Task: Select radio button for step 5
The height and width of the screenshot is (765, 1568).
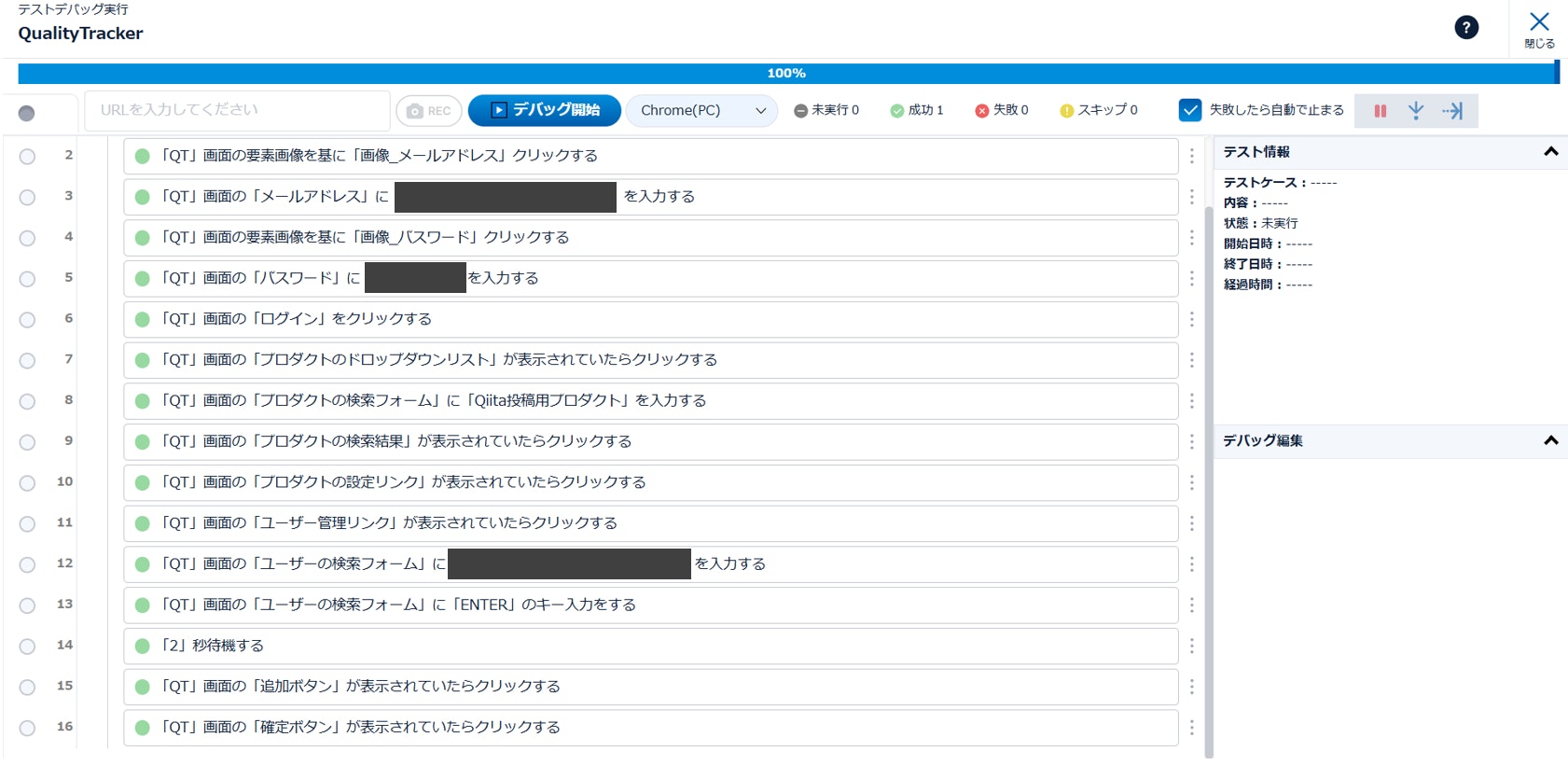Action: [27, 279]
